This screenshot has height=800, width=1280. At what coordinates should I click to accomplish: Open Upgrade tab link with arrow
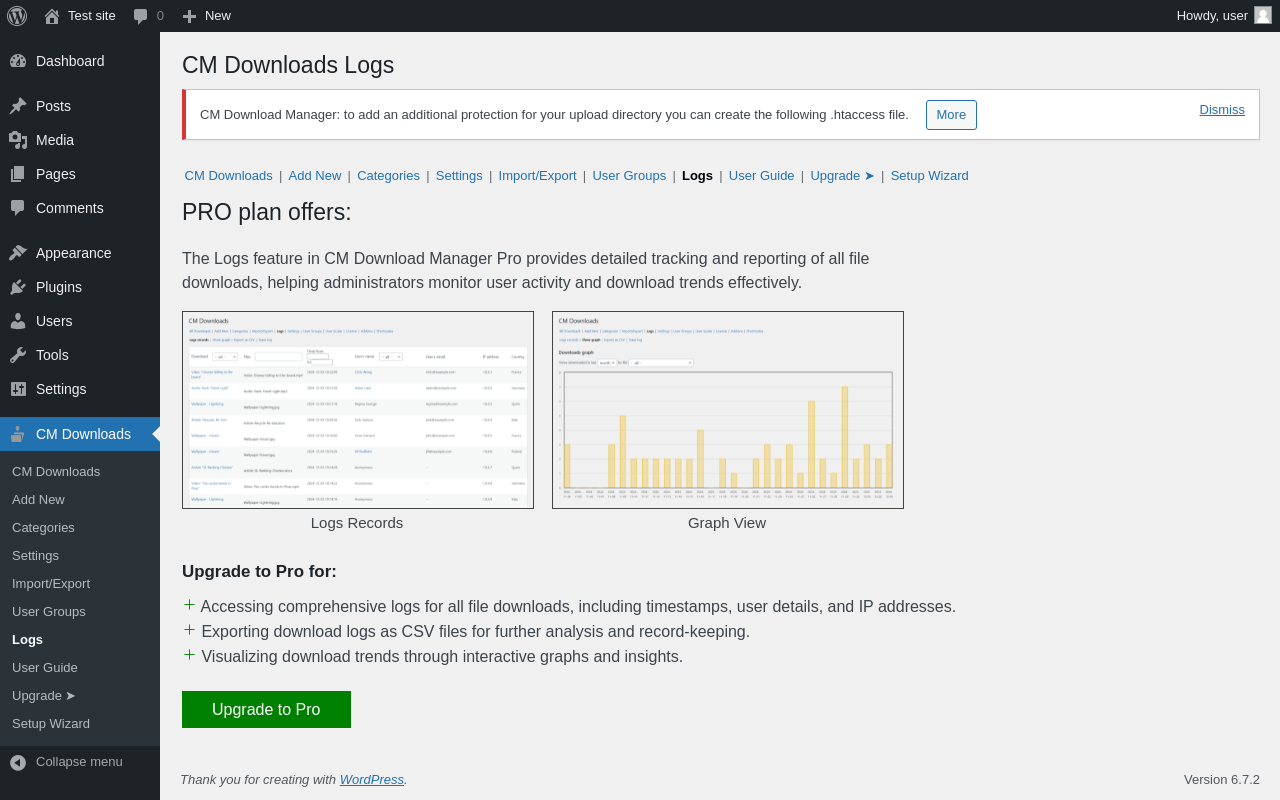coord(842,176)
